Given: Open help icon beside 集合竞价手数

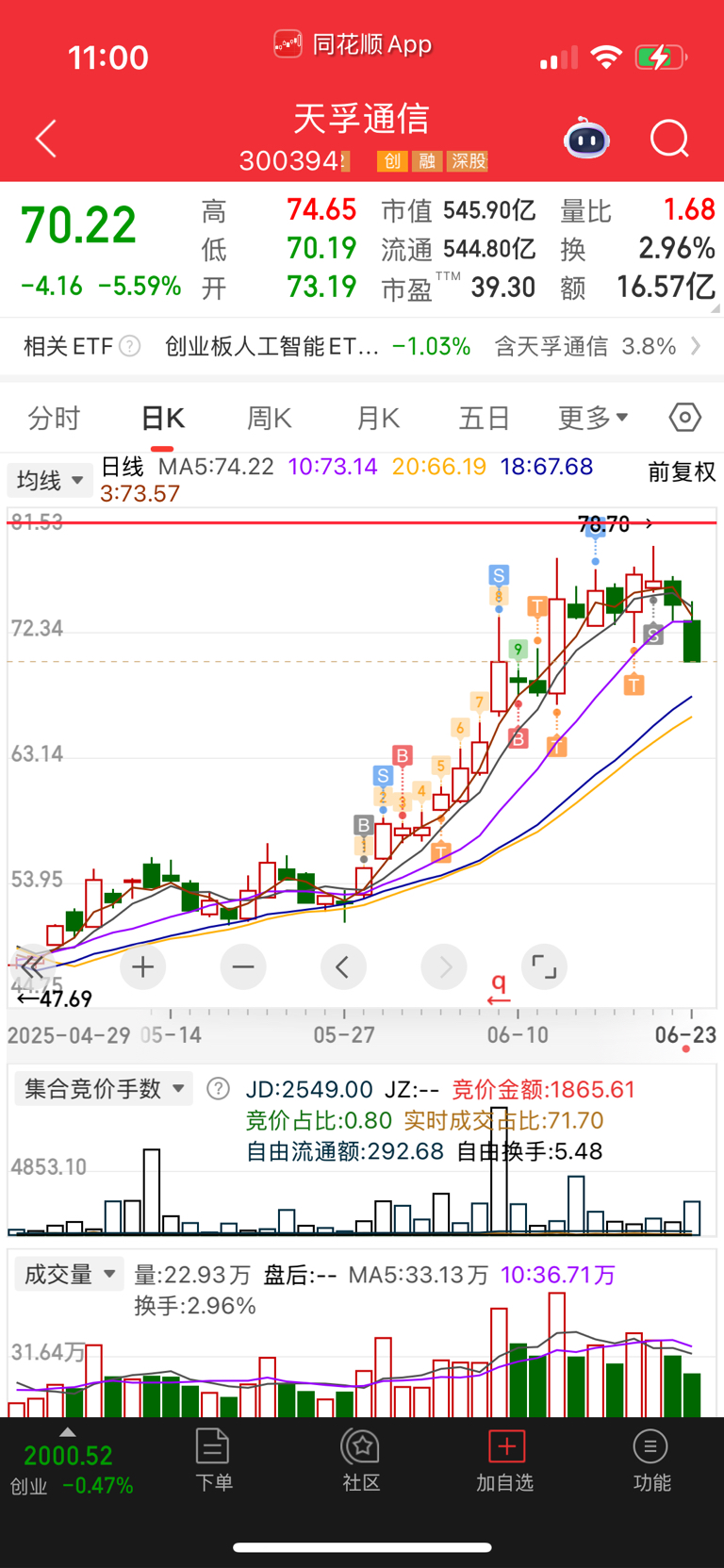Looking at the screenshot, I should pyautogui.click(x=218, y=1089).
